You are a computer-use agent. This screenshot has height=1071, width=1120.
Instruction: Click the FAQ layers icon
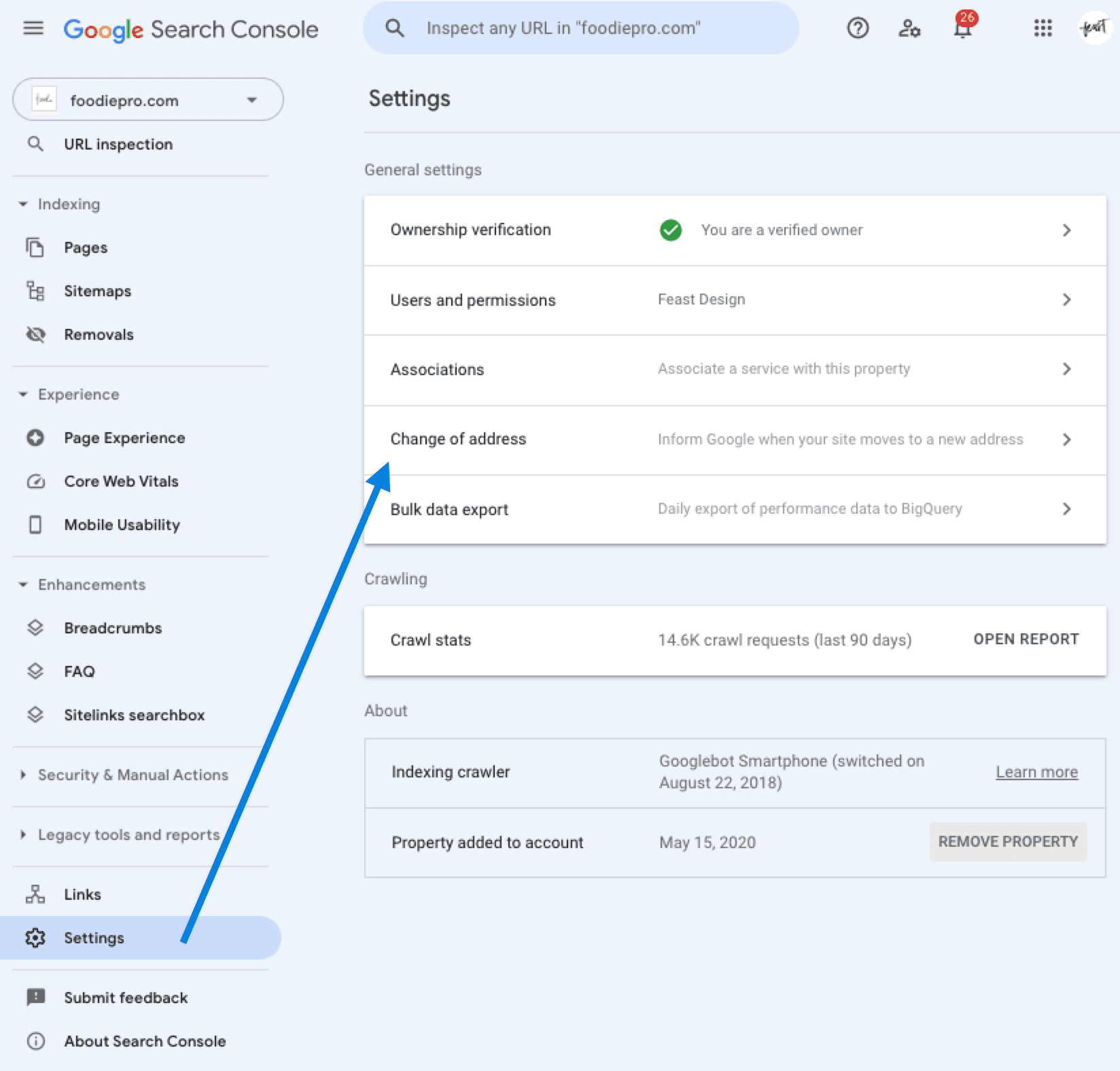(35, 671)
